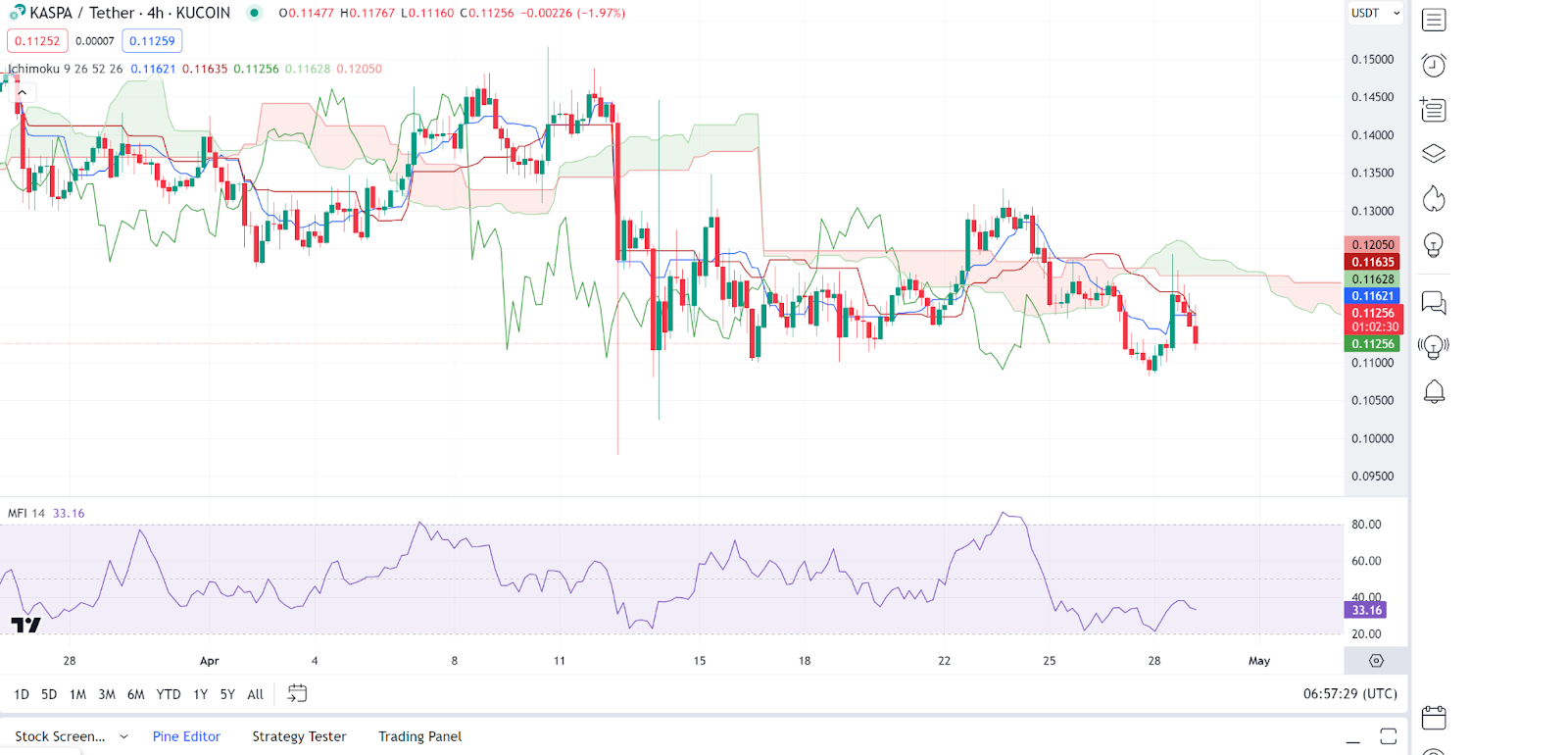
Task: Open the Alerts clock icon
Action: 1434,65
